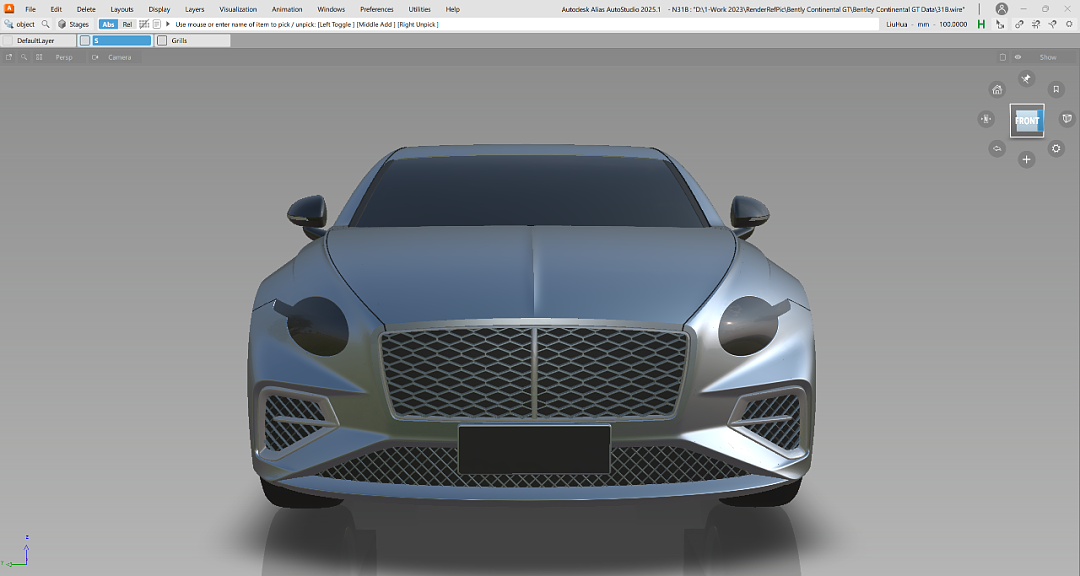The height and width of the screenshot is (576, 1080).
Task: Open the Display menu
Action: [x=159, y=10]
